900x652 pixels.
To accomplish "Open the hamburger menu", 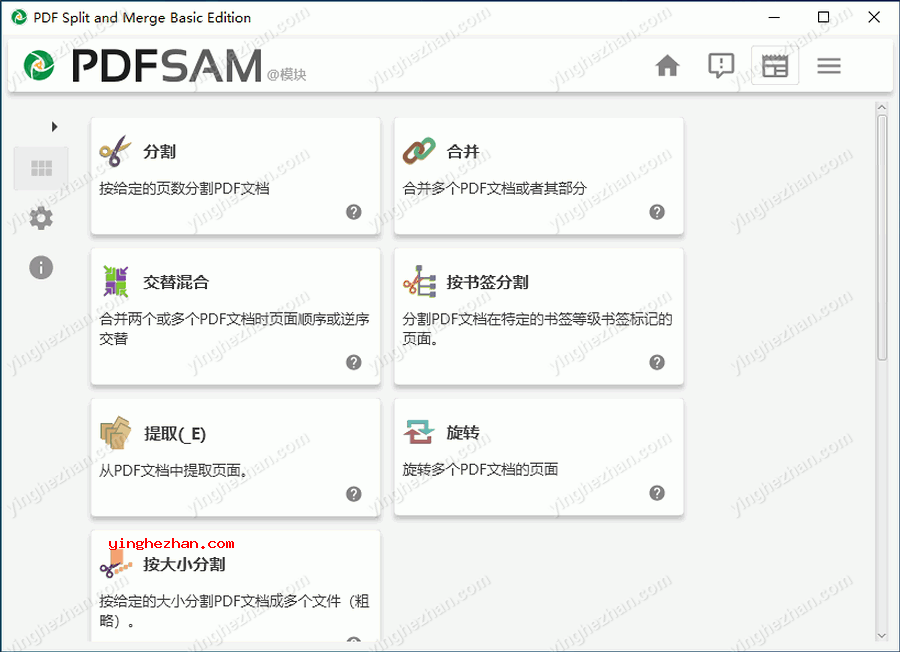I will coord(829,65).
